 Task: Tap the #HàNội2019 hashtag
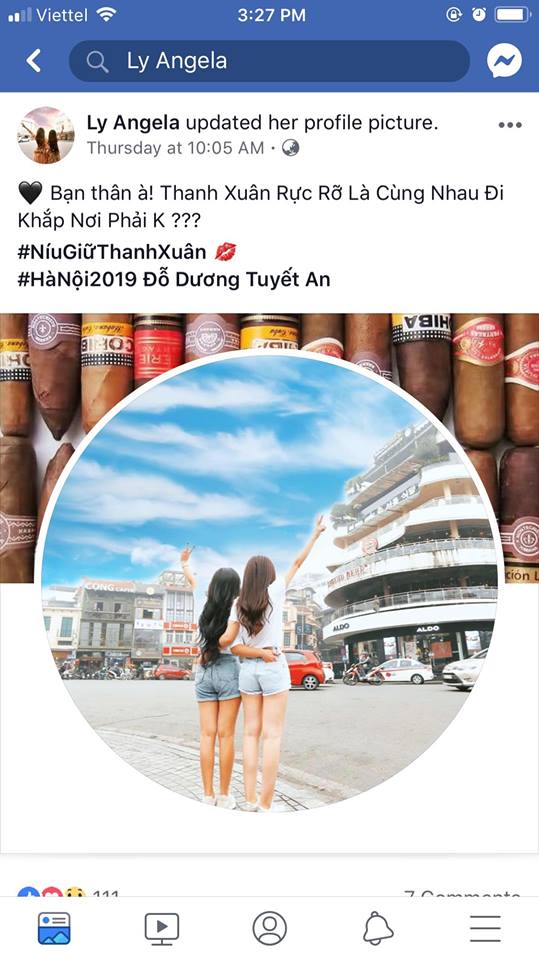point(77,280)
